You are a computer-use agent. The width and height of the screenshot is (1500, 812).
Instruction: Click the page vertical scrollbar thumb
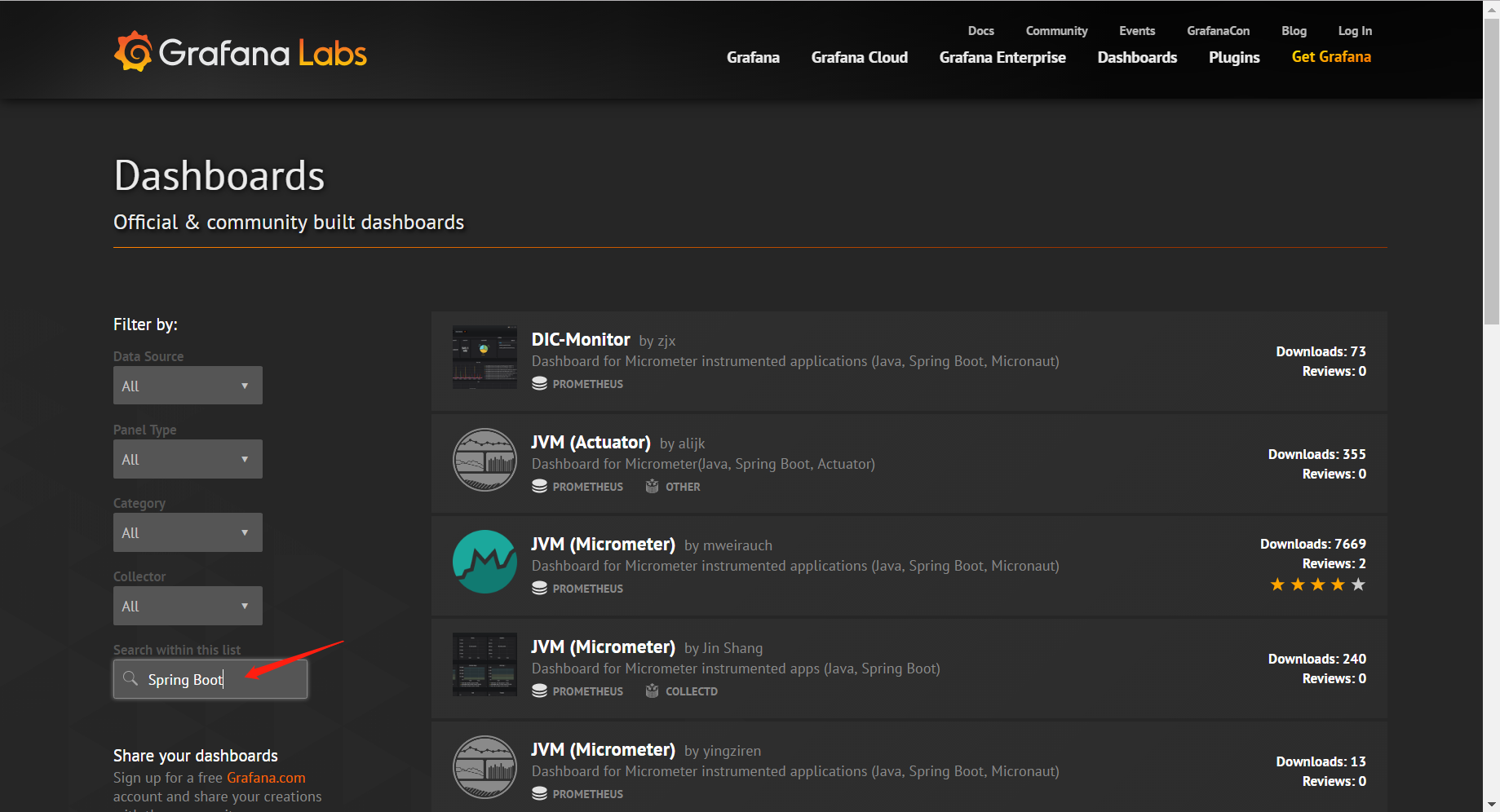[1491, 171]
